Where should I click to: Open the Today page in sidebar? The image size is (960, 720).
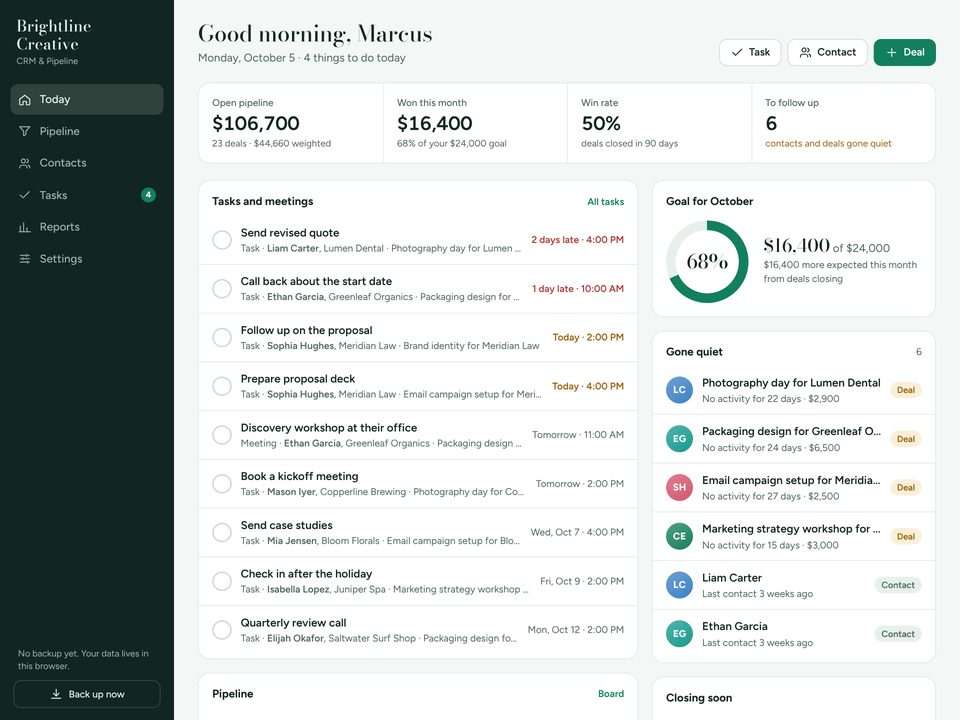(87, 99)
